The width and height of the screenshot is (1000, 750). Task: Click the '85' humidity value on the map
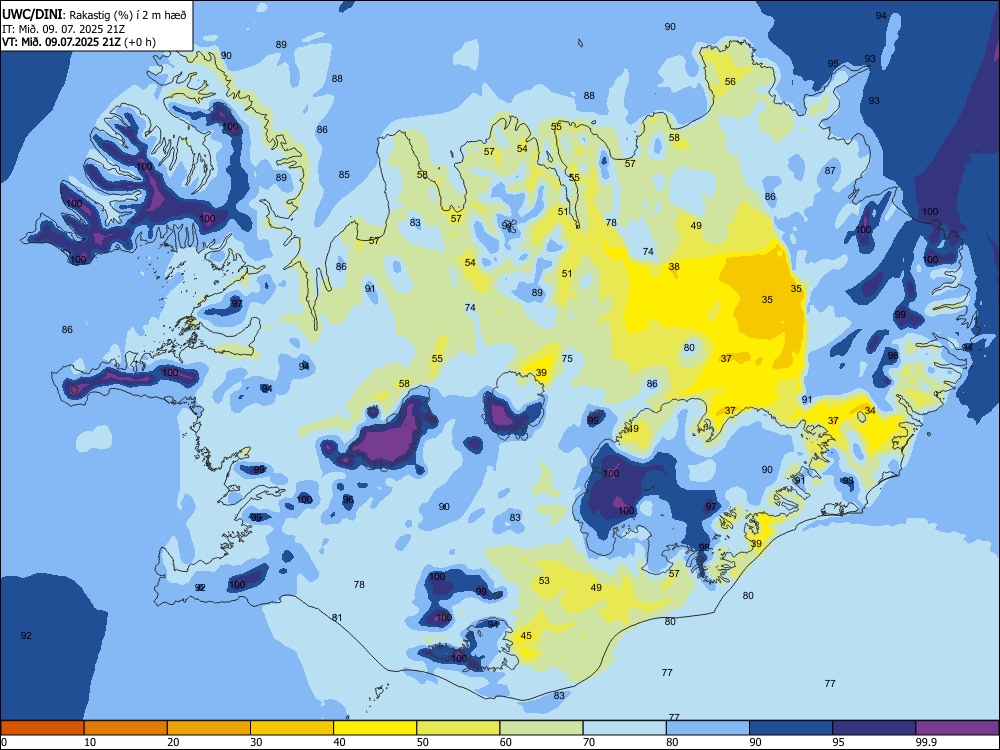[344, 174]
